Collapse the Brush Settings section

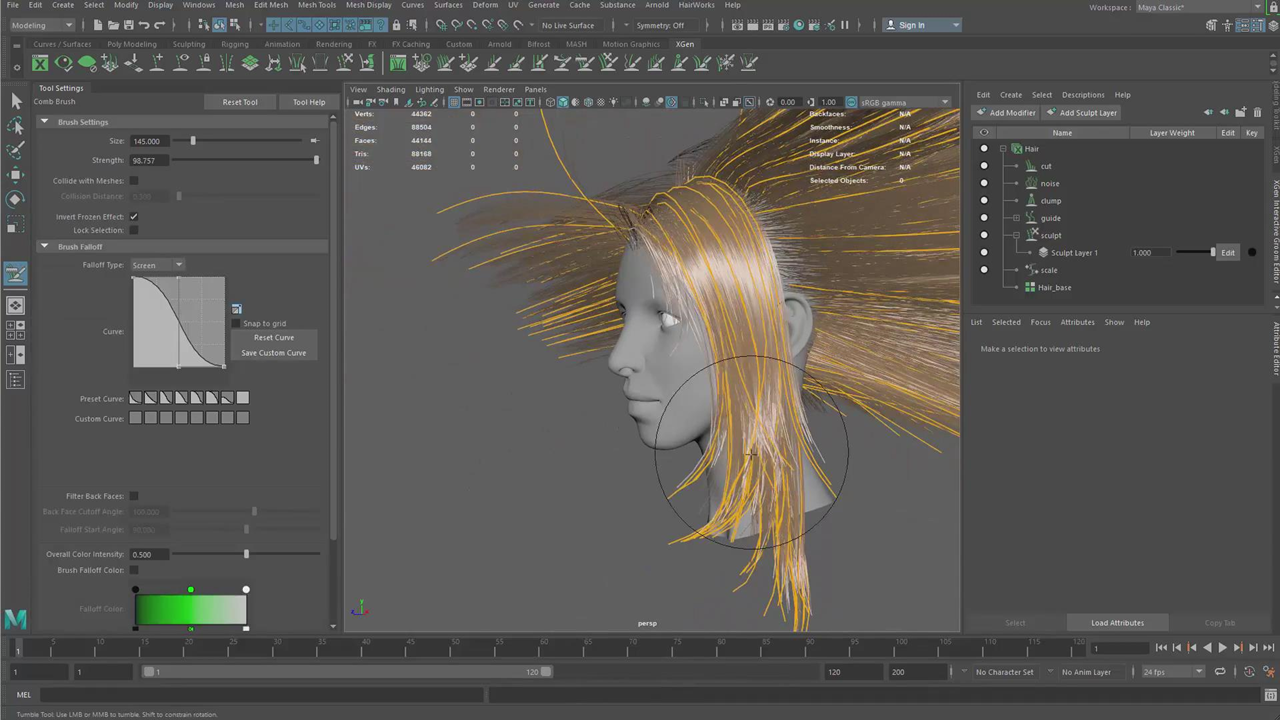44,122
